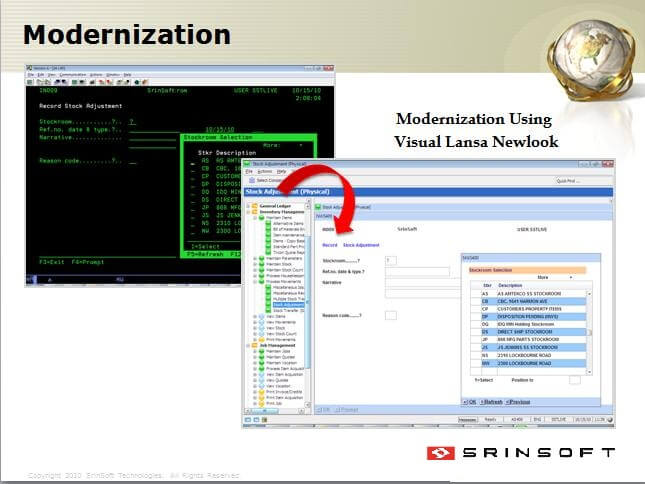Click yellow icon beside Print Invoice/Credits

262,392
